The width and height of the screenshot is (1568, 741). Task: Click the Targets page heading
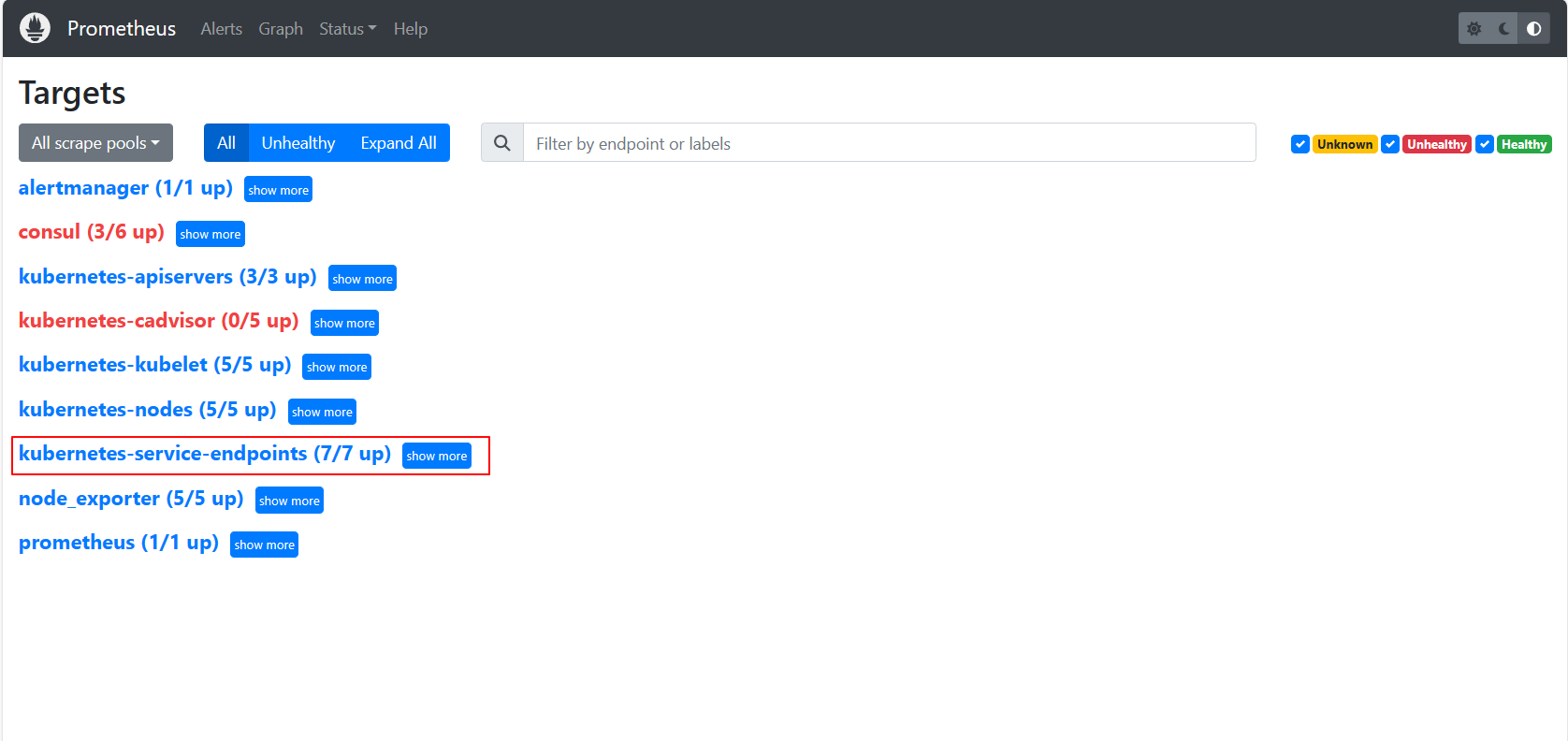[72, 94]
